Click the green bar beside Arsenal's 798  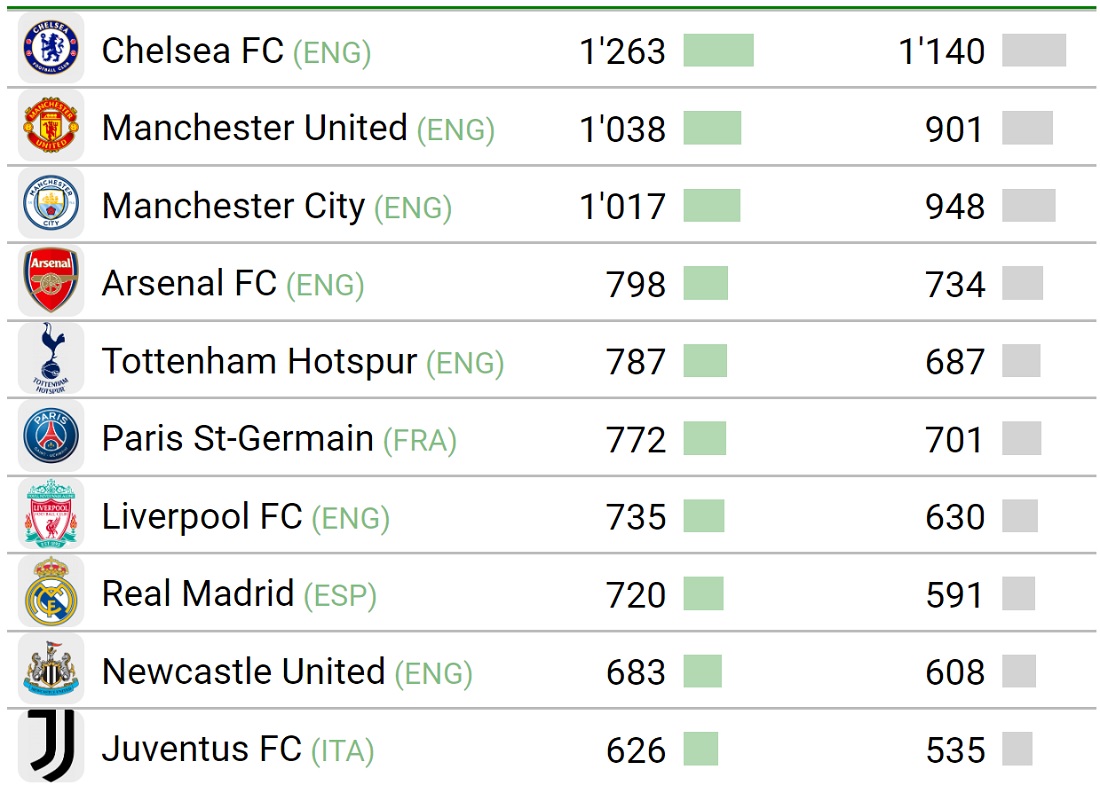(x=706, y=283)
